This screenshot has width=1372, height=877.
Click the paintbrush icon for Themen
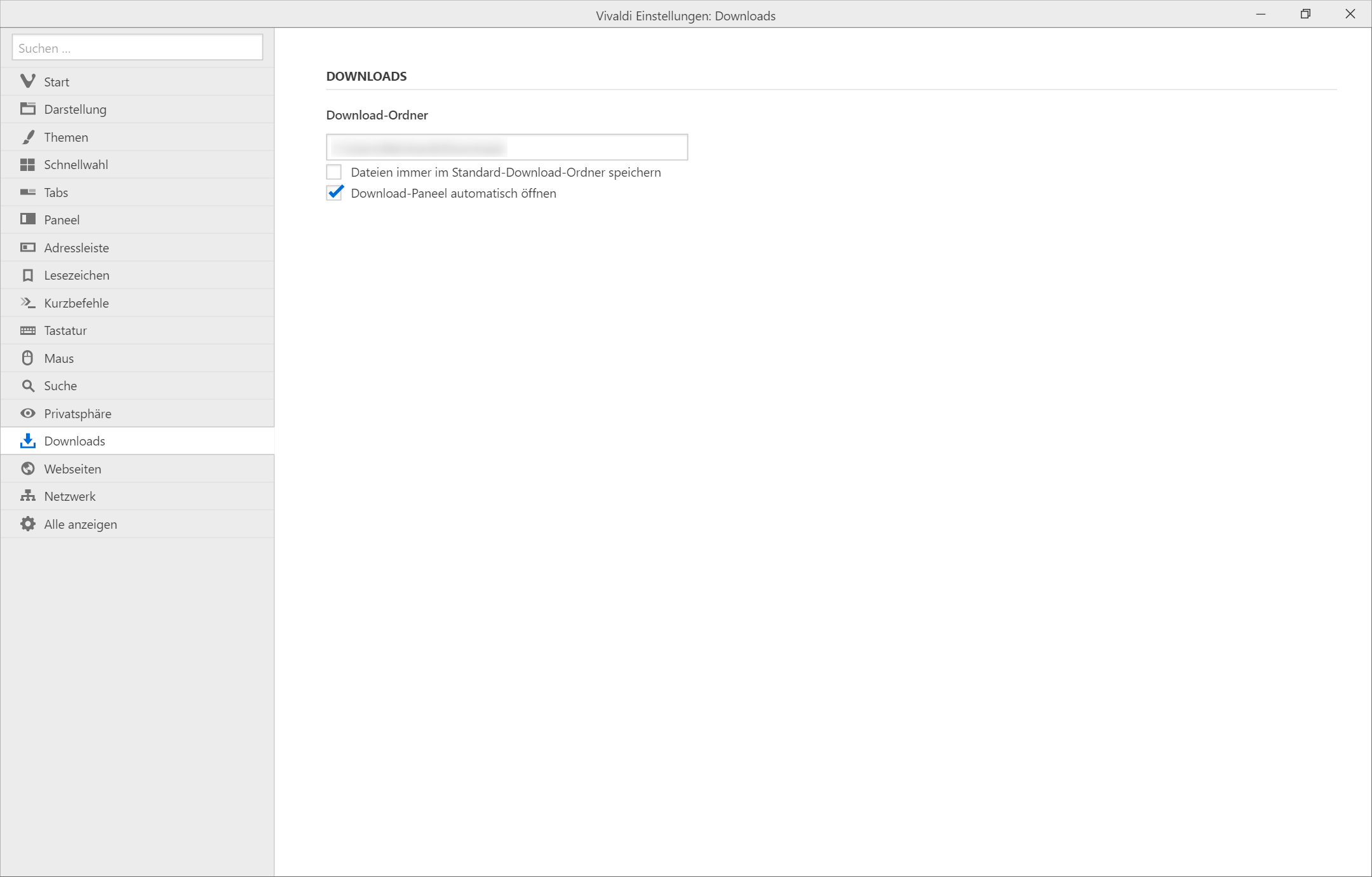(x=27, y=137)
